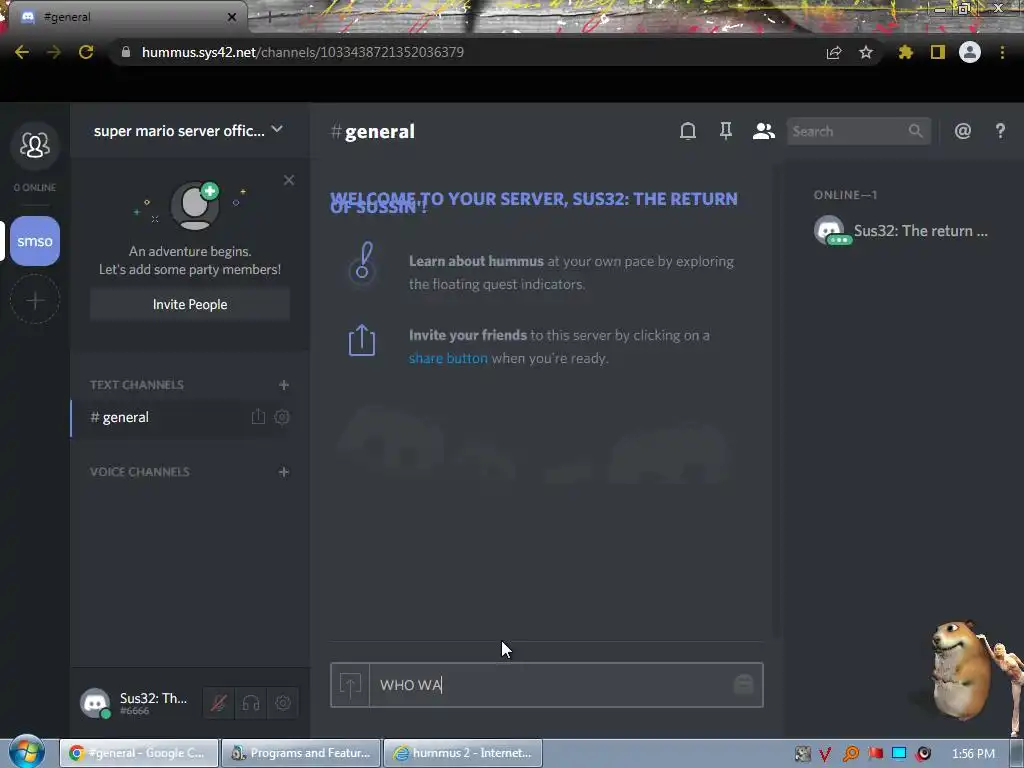Focus the message input containing WHO WA
1024x768 pixels.
coord(549,685)
